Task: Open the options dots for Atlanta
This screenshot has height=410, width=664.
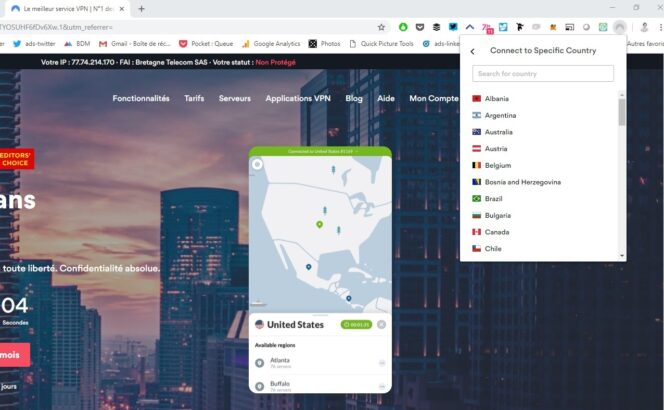Action: point(382,363)
